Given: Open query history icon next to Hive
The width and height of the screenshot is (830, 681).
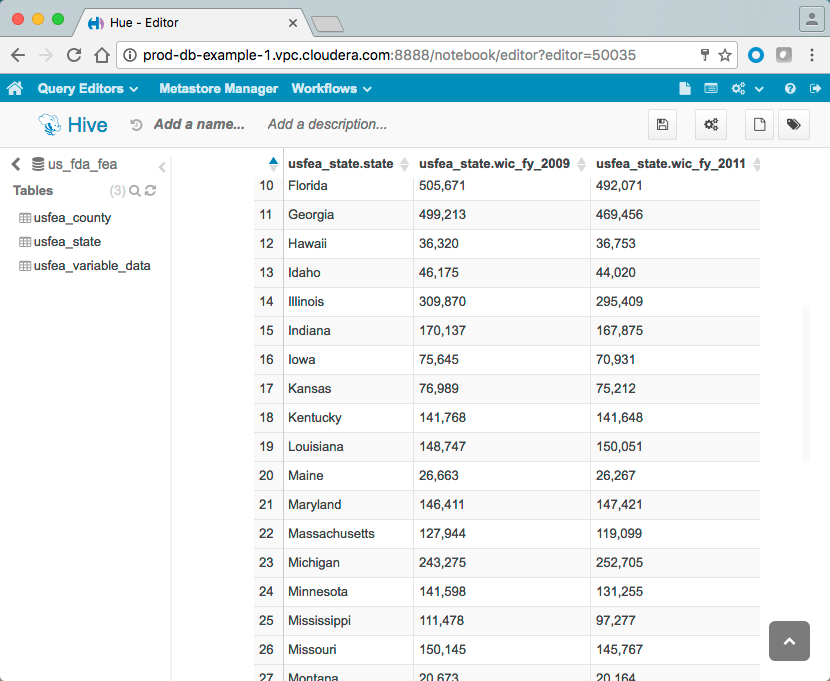Looking at the screenshot, I should tap(136, 125).
